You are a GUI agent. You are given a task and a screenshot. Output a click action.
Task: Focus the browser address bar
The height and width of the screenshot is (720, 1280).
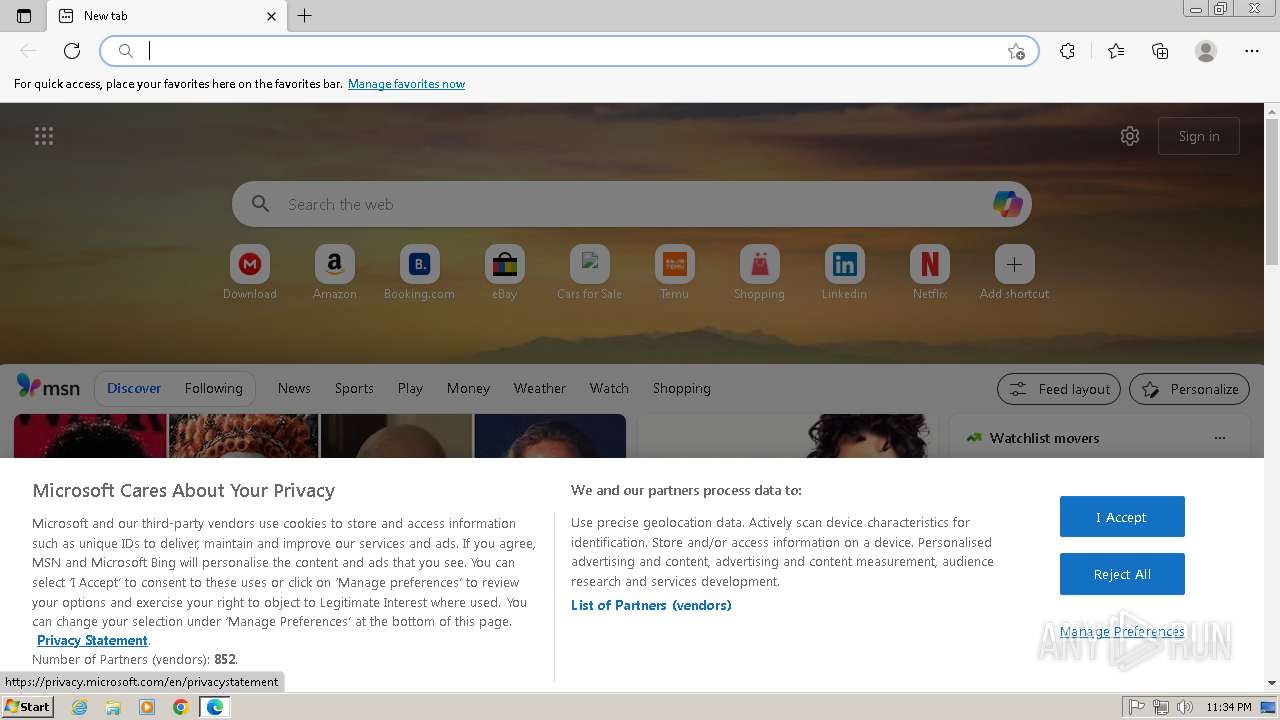tap(570, 51)
